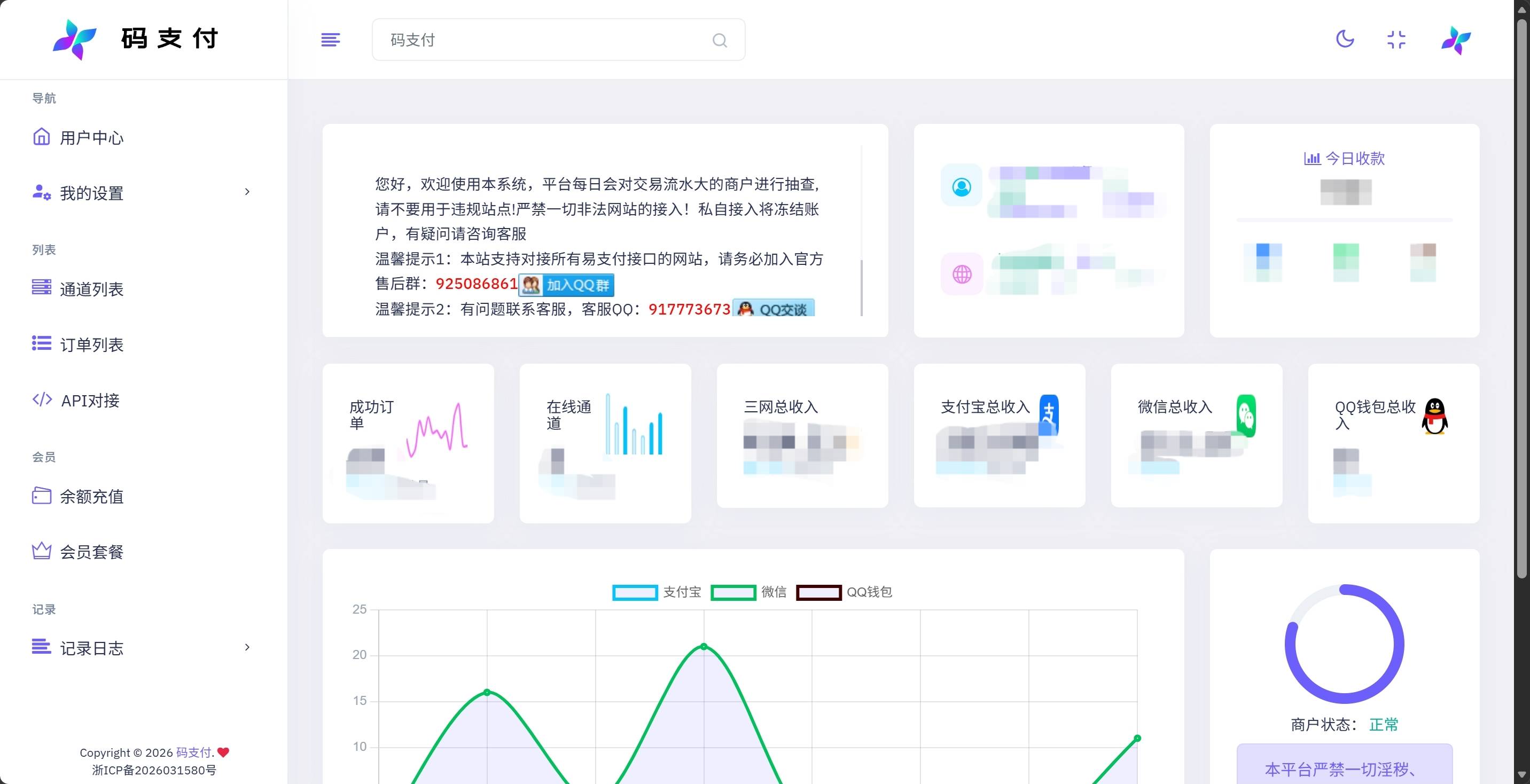Click the wallet icon beside 余额充值
The image size is (1530, 784).
(42, 496)
